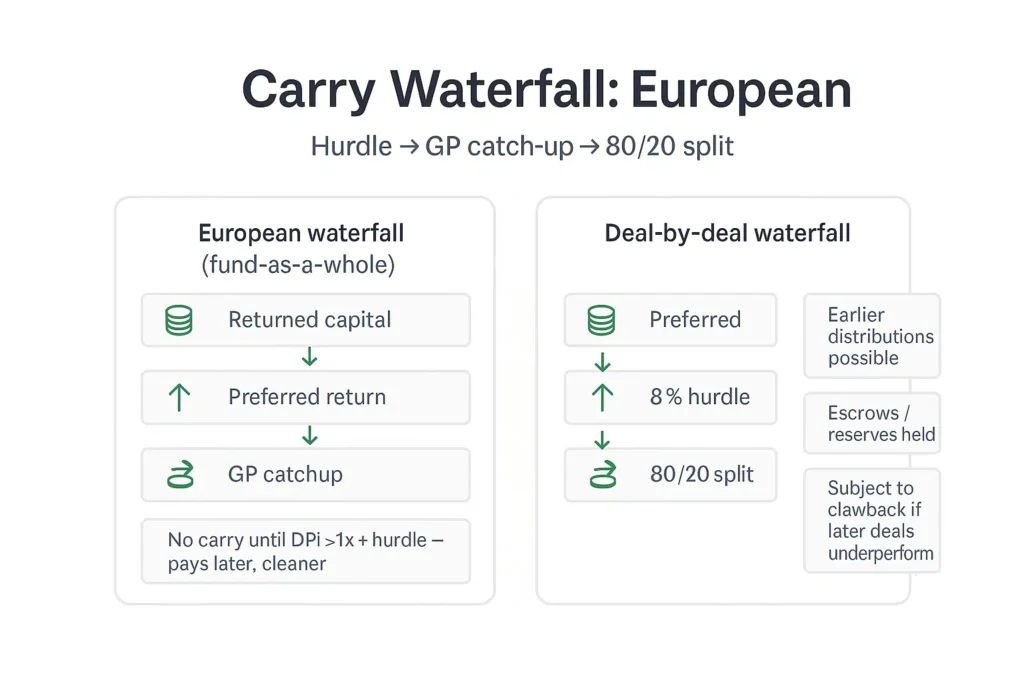Select the GP catchup box

[306, 475]
